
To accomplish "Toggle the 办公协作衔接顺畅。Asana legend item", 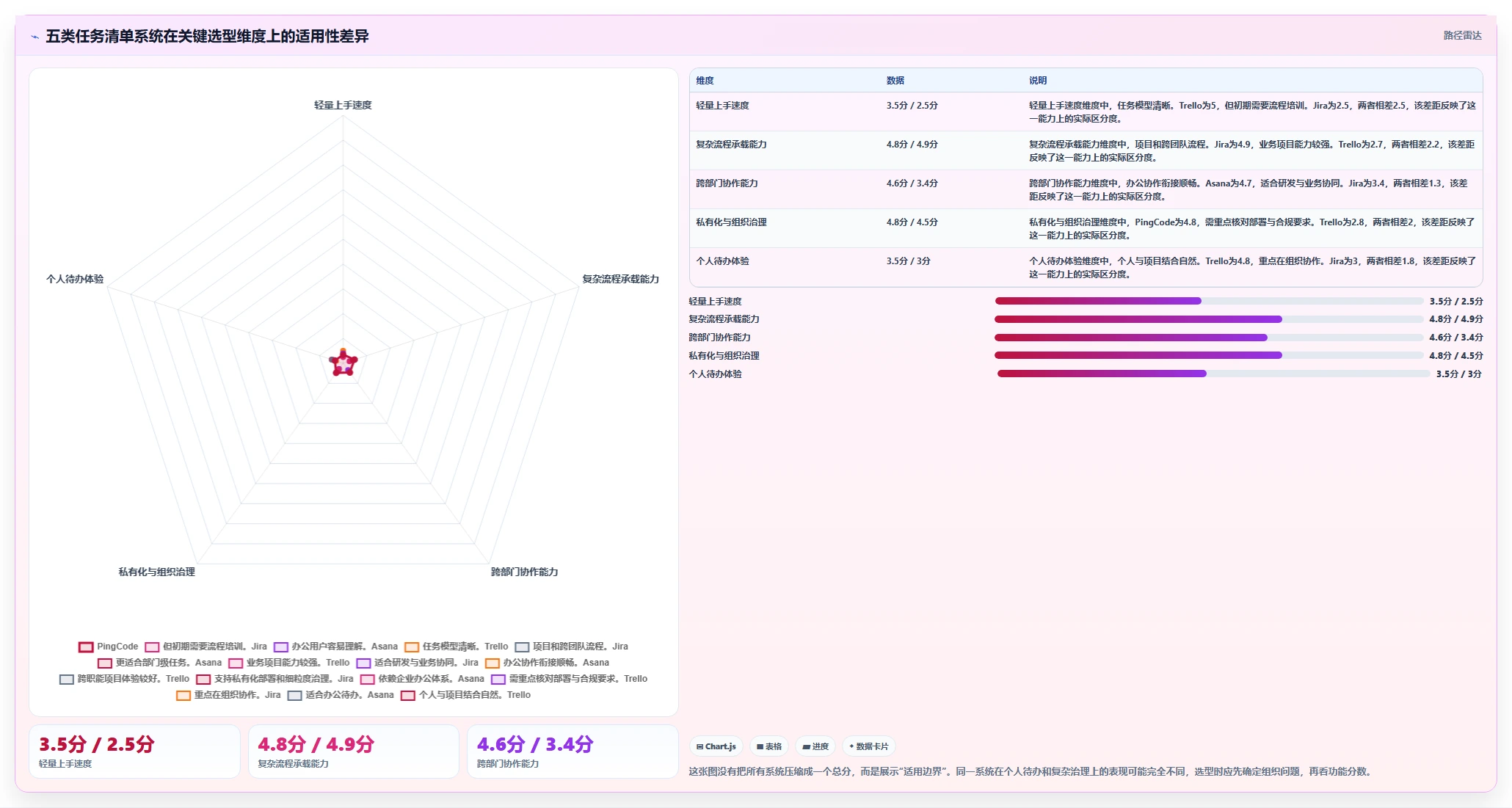I will pyautogui.click(x=547, y=663).
